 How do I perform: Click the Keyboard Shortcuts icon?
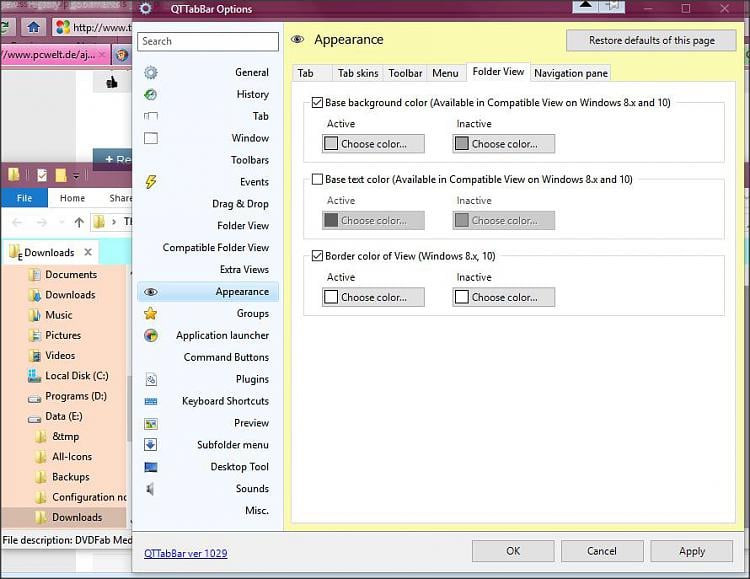click(x=151, y=401)
